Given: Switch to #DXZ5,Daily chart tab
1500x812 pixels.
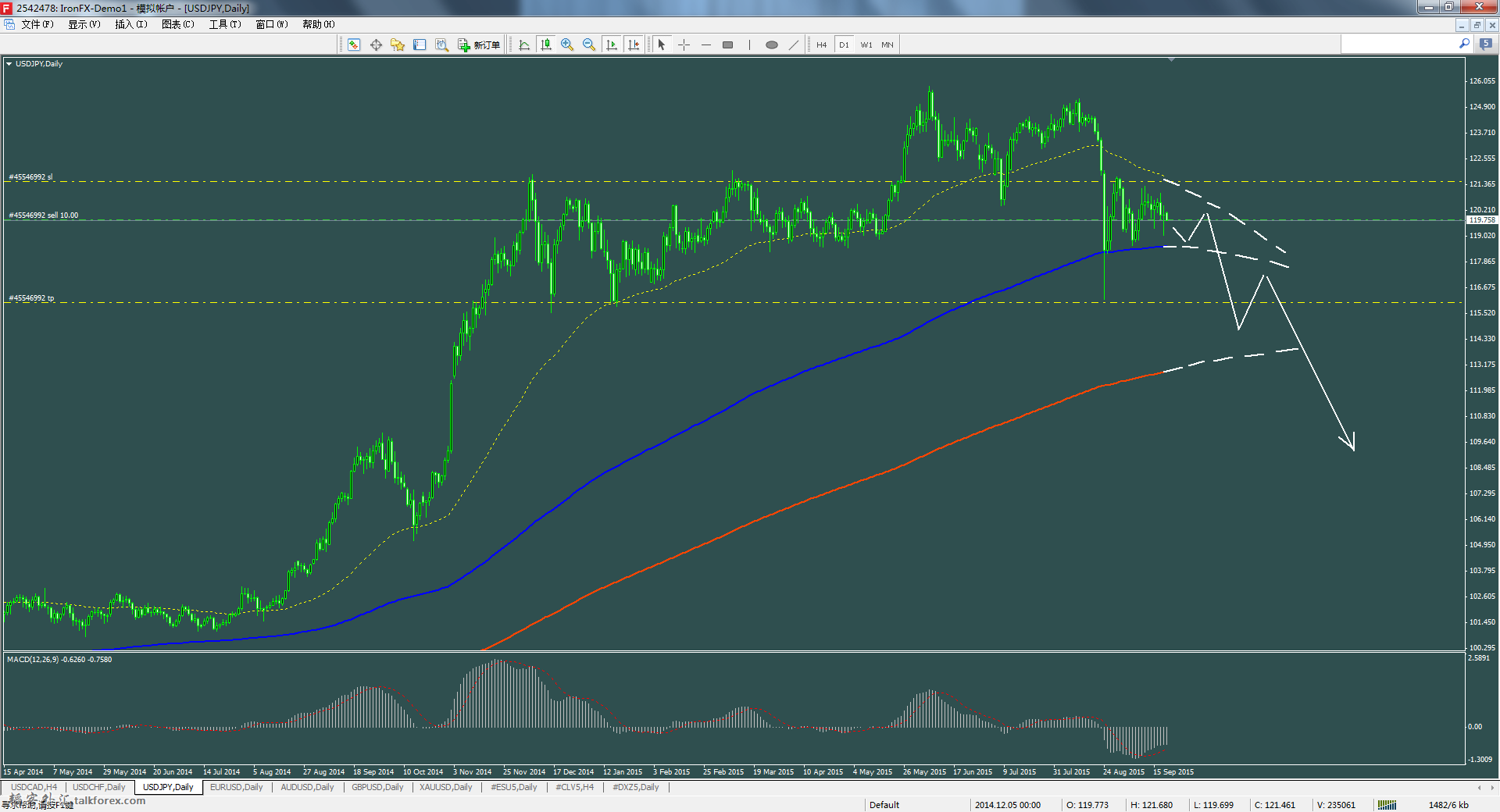Looking at the screenshot, I should 636,787.
